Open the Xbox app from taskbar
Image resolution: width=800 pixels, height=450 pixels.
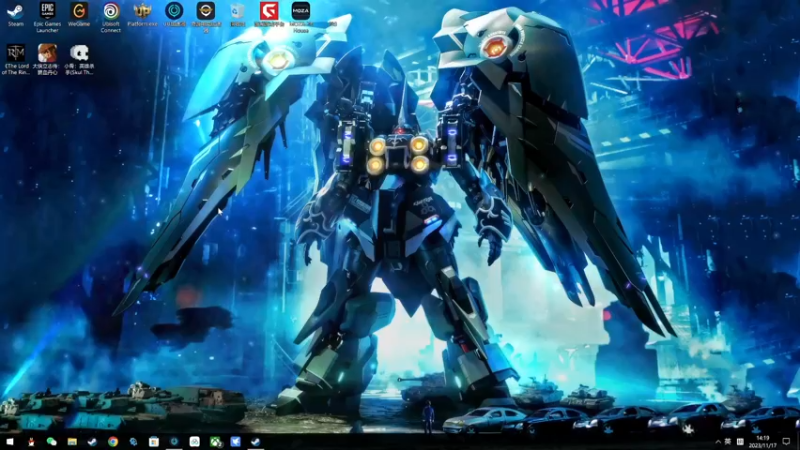click(x=215, y=442)
